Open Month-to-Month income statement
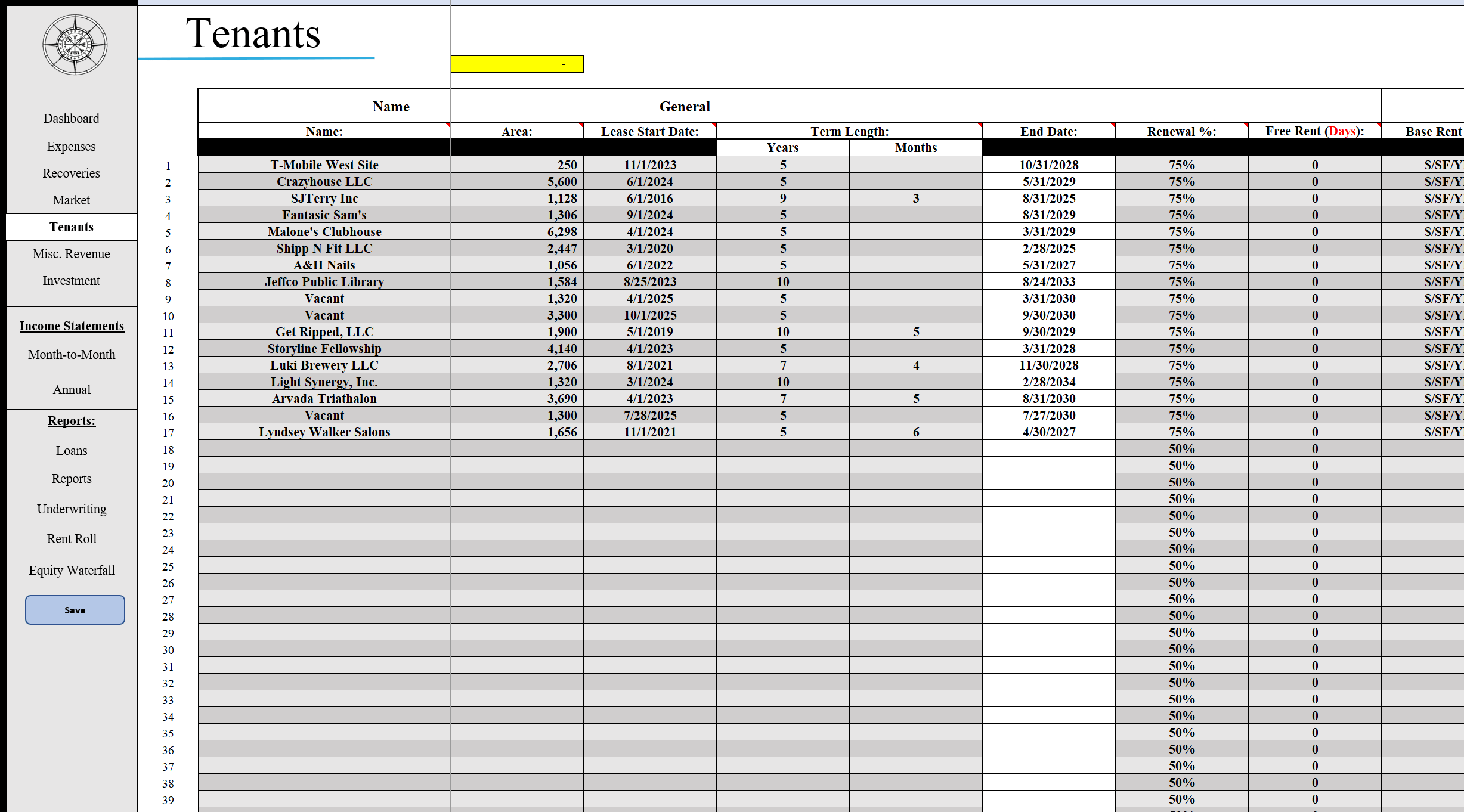Image resolution: width=1464 pixels, height=812 pixels. pos(71,354)
